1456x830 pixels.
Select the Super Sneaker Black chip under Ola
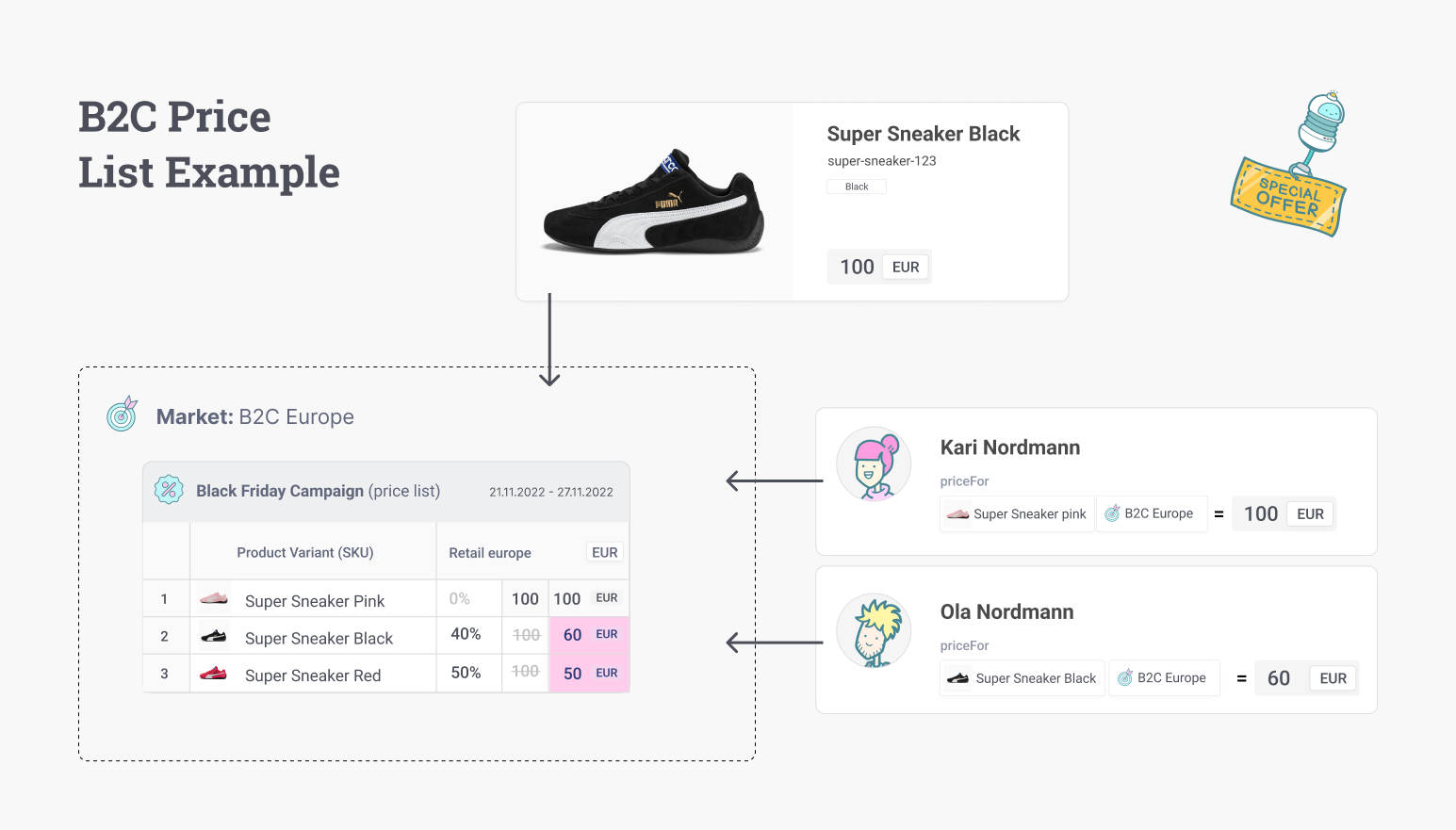click(x=1022, y=678)
